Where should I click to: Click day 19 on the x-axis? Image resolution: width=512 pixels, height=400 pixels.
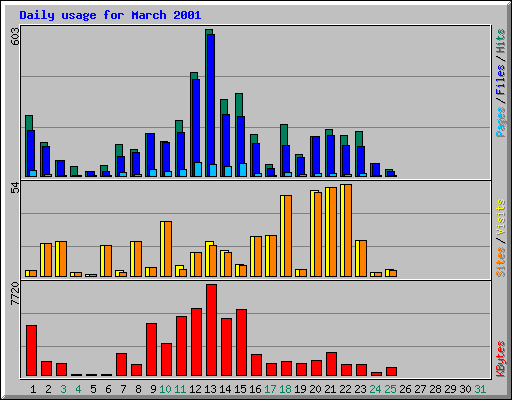(x=300, y=389)
